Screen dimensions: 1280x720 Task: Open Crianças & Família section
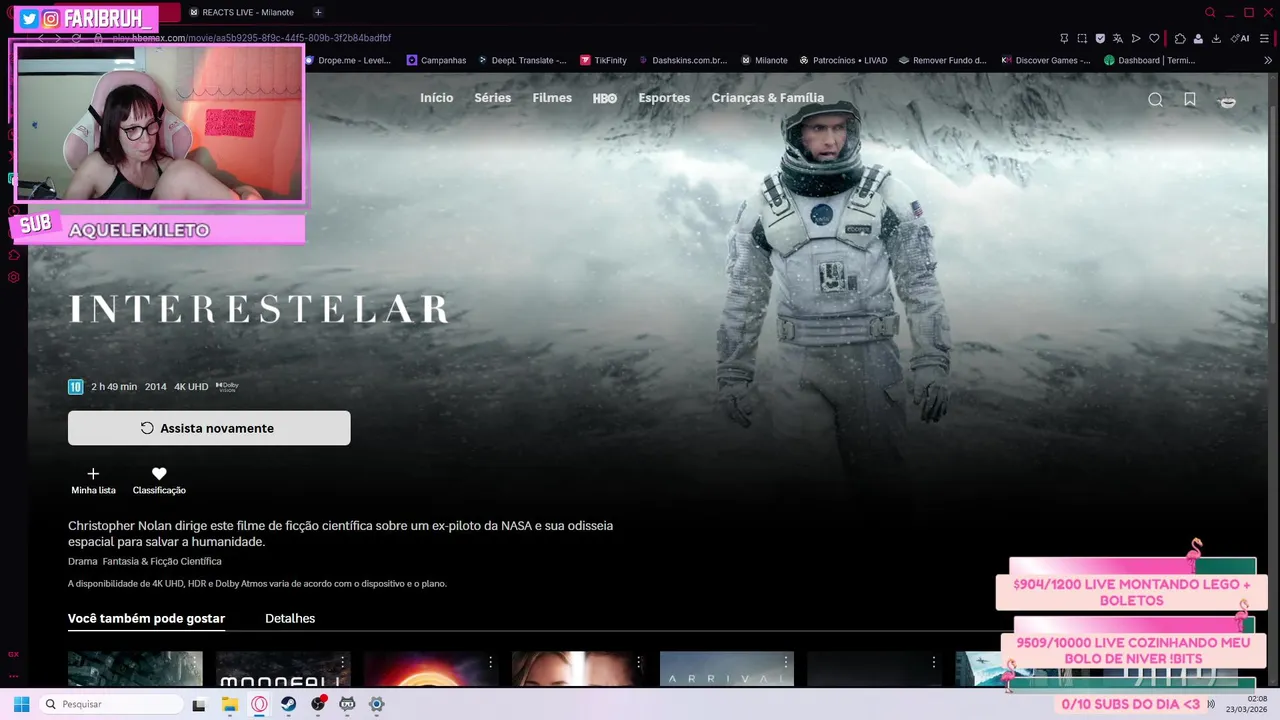[768, 98]
